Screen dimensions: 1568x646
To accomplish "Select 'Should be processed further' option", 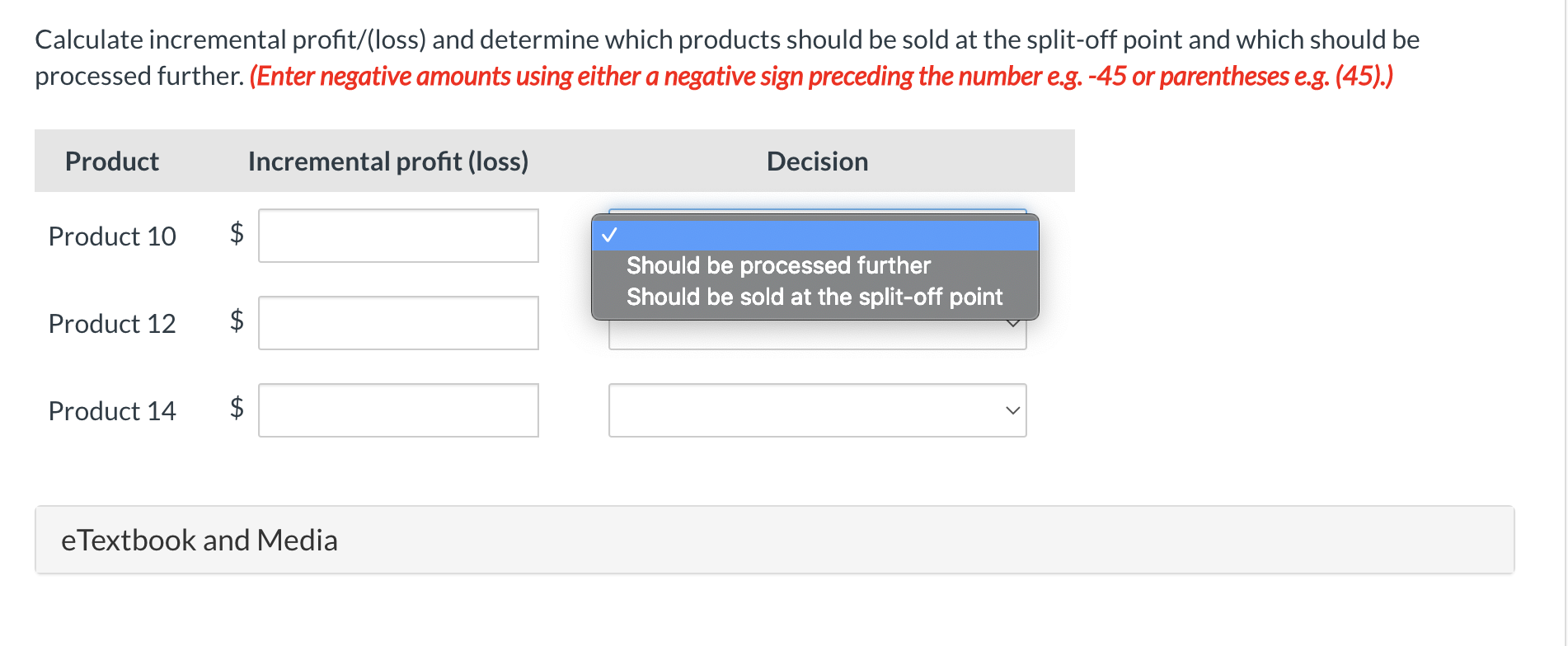I will 778,265.
